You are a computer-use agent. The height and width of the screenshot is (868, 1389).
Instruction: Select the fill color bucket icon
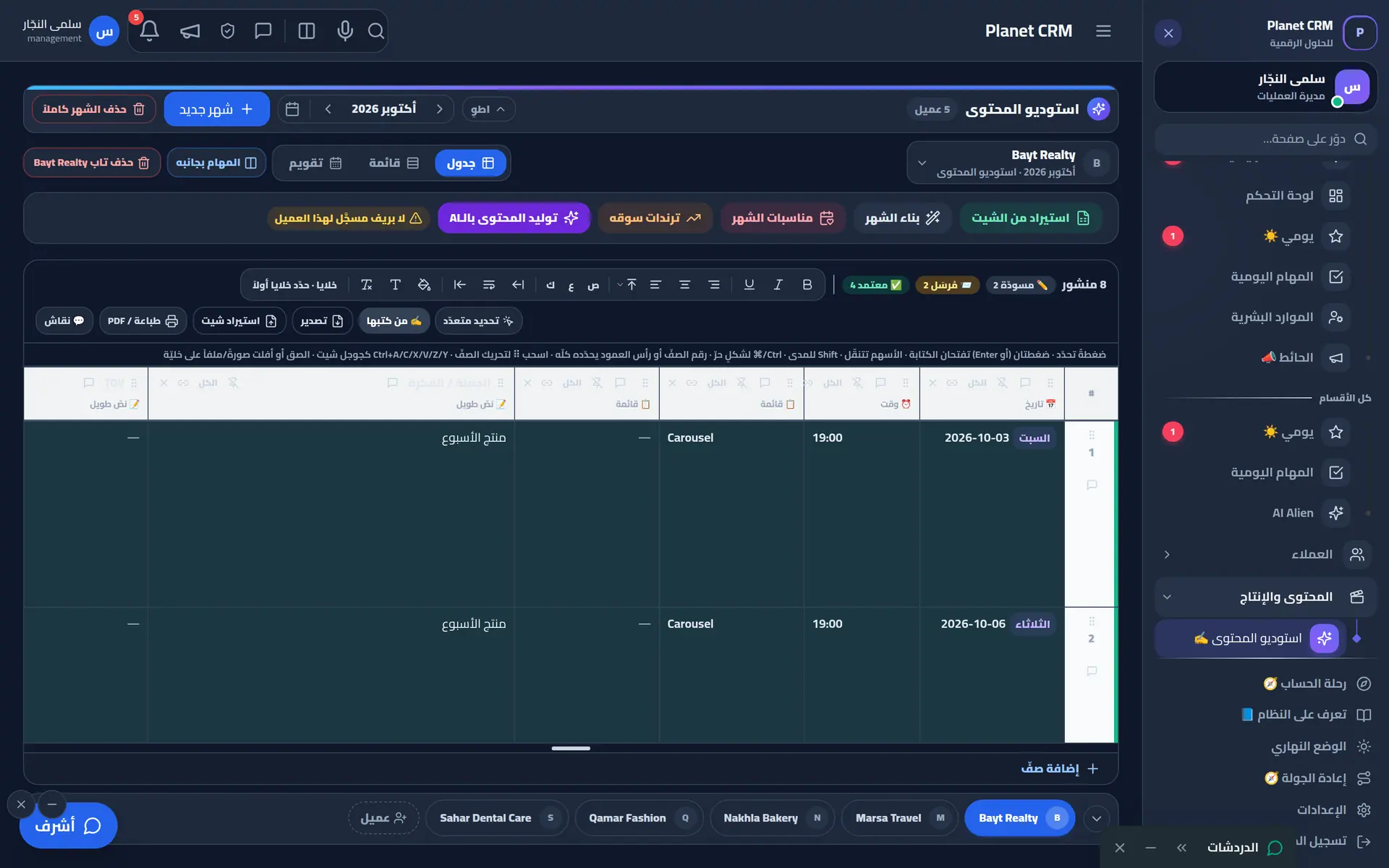point(424,285)
